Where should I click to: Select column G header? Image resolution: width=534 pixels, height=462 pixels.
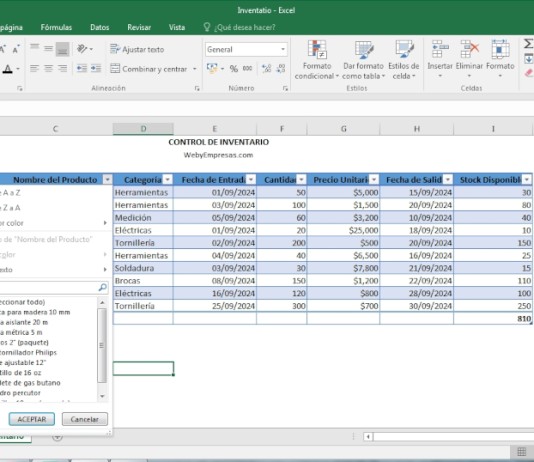click(x=343, y=129)
